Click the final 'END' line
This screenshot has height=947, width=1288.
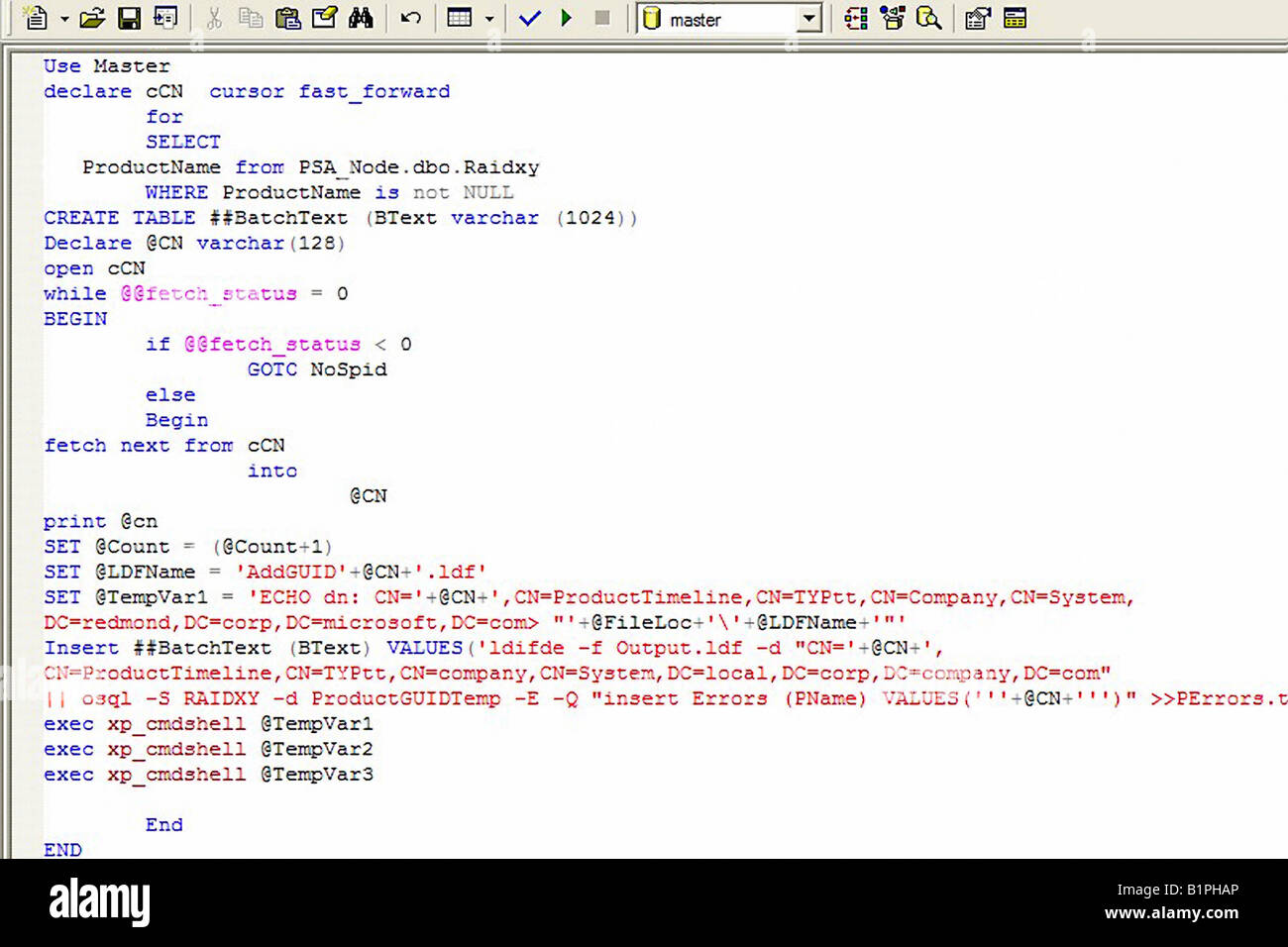[62, 850]
